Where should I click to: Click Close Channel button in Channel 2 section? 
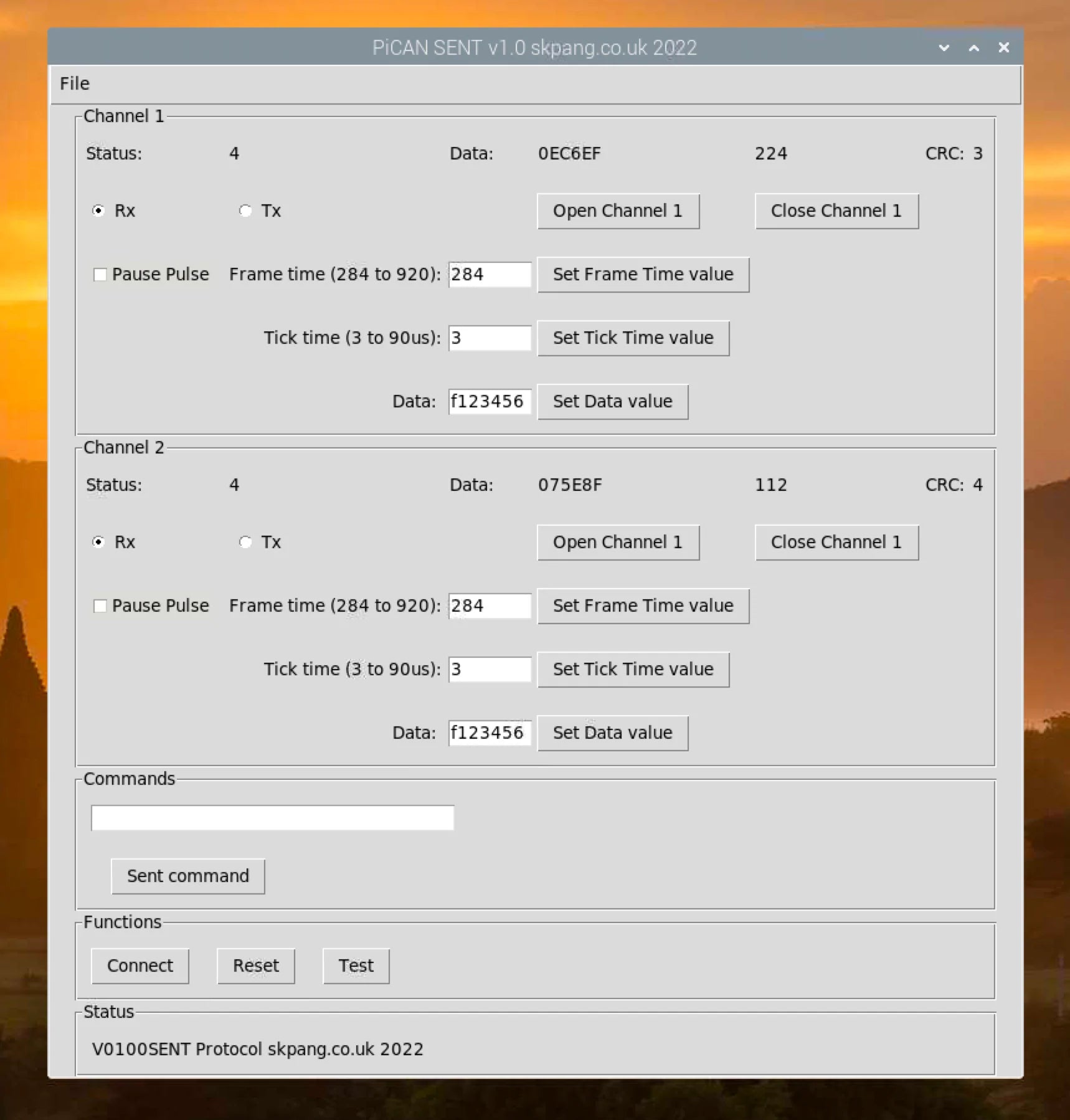coord(836,542)
